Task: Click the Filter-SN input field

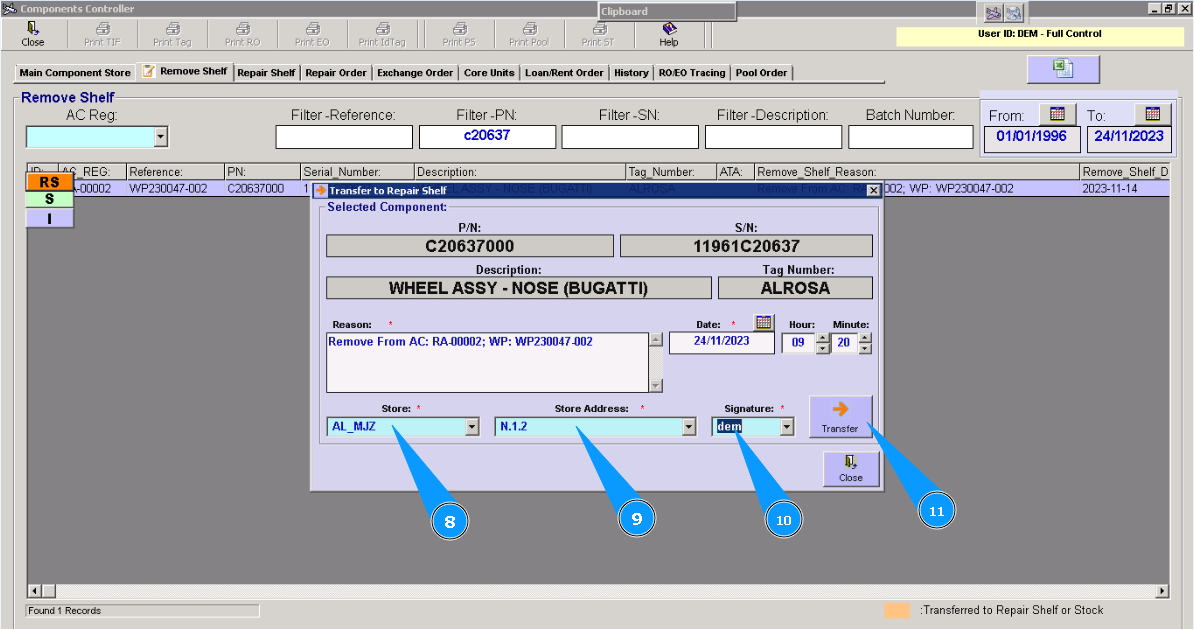Action: [x=630, y=137]
